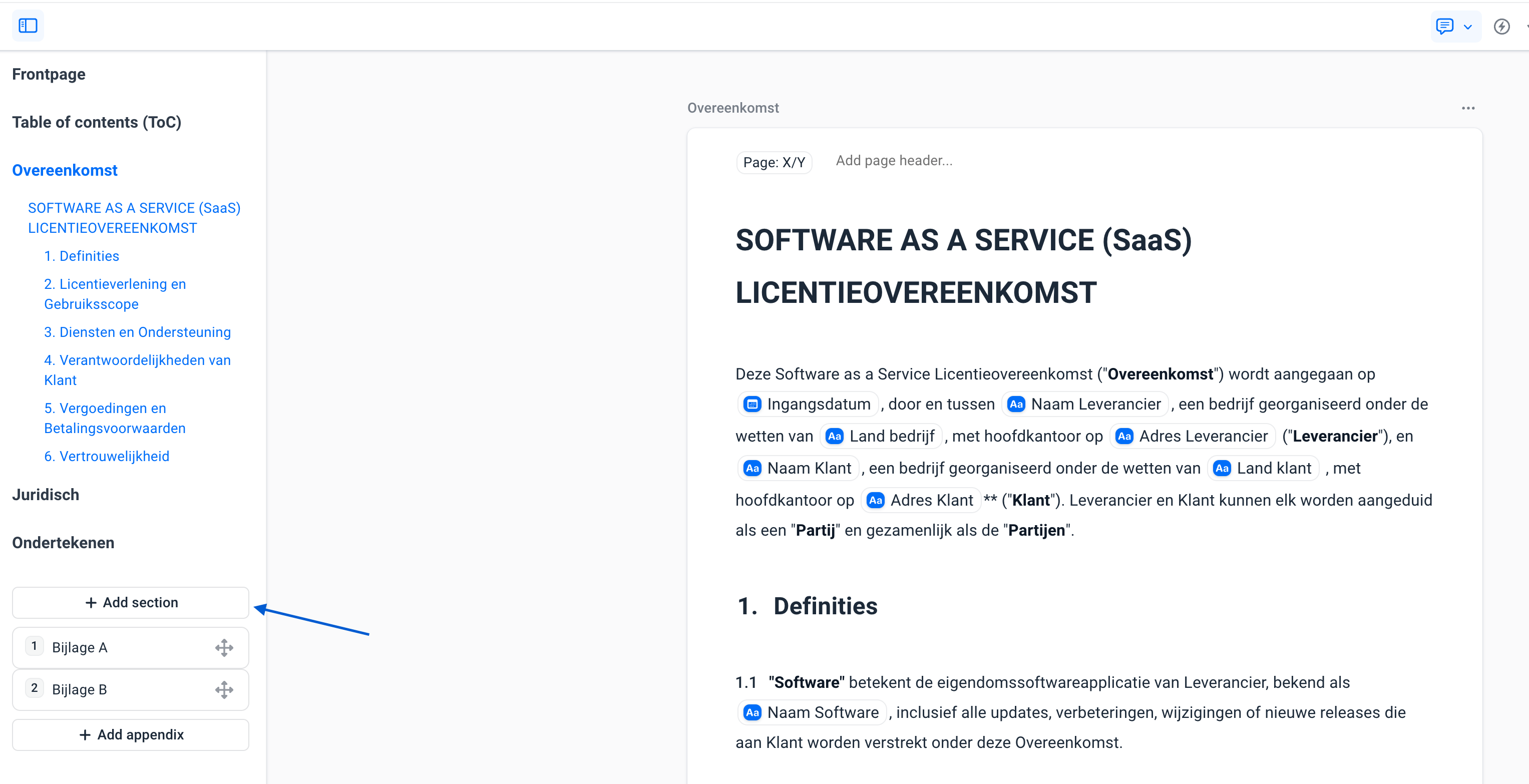Click the Page: X/Y indicator
Image resolution: width=1529 pixels, height=784 pixels.
click(774, 162)
